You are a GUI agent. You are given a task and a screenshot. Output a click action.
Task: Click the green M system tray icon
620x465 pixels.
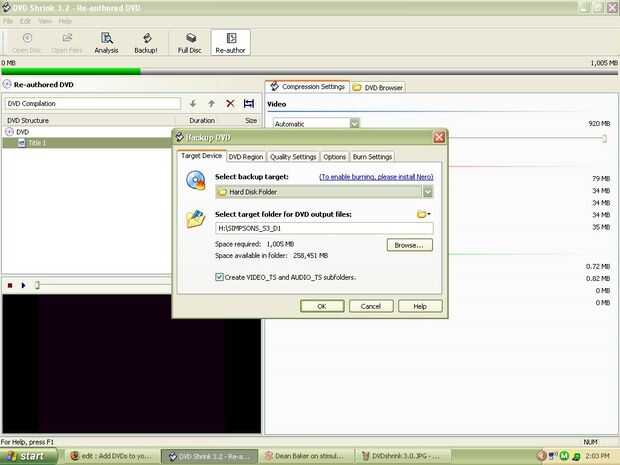(564, 456)
